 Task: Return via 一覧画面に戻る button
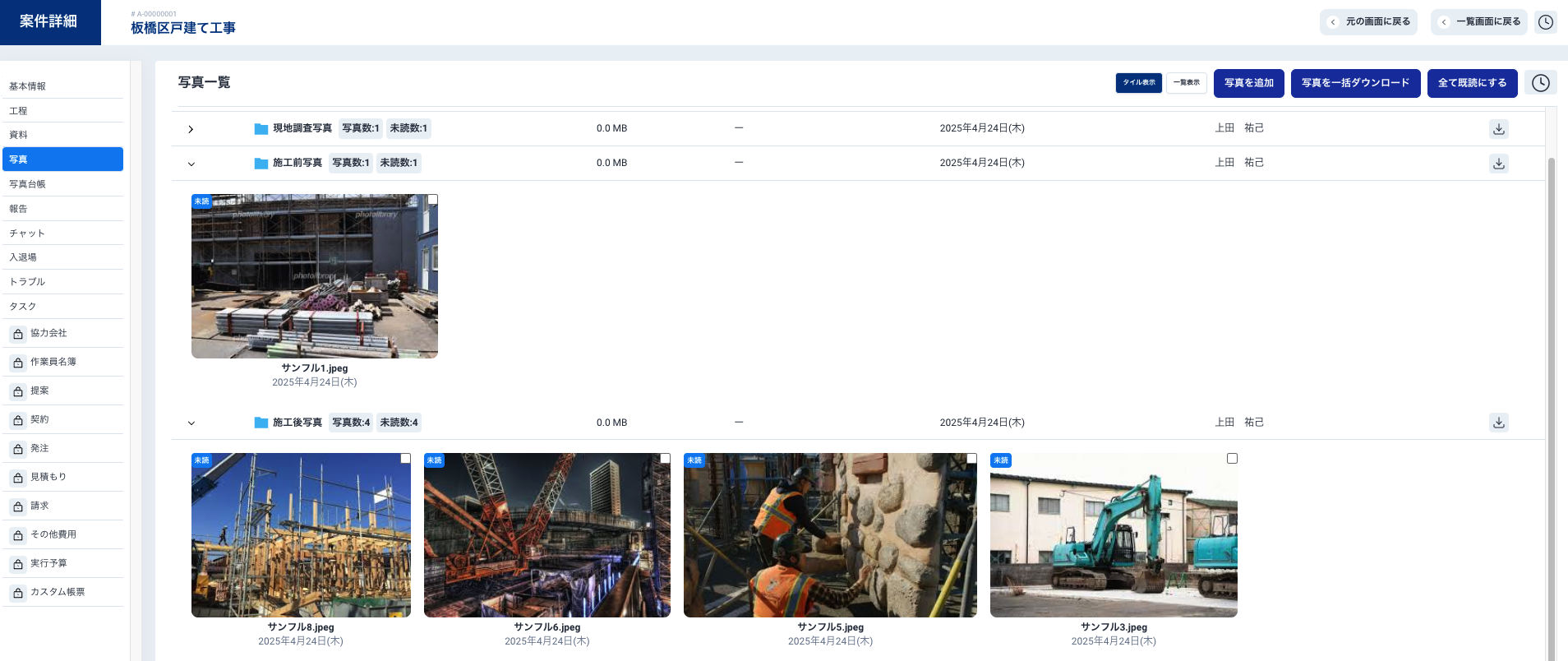pyautogui.click(x=1479, y=22)
